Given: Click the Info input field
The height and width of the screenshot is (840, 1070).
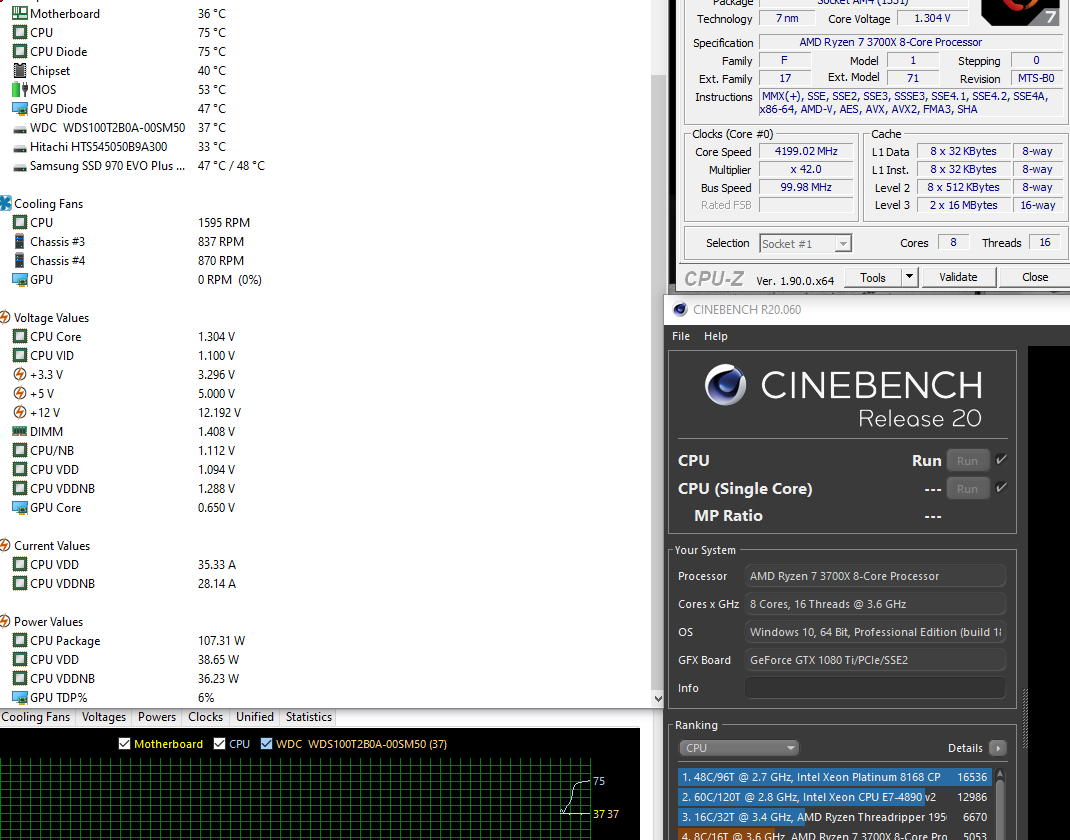Looking at the screenshot, I should click(x=875, y=688).
